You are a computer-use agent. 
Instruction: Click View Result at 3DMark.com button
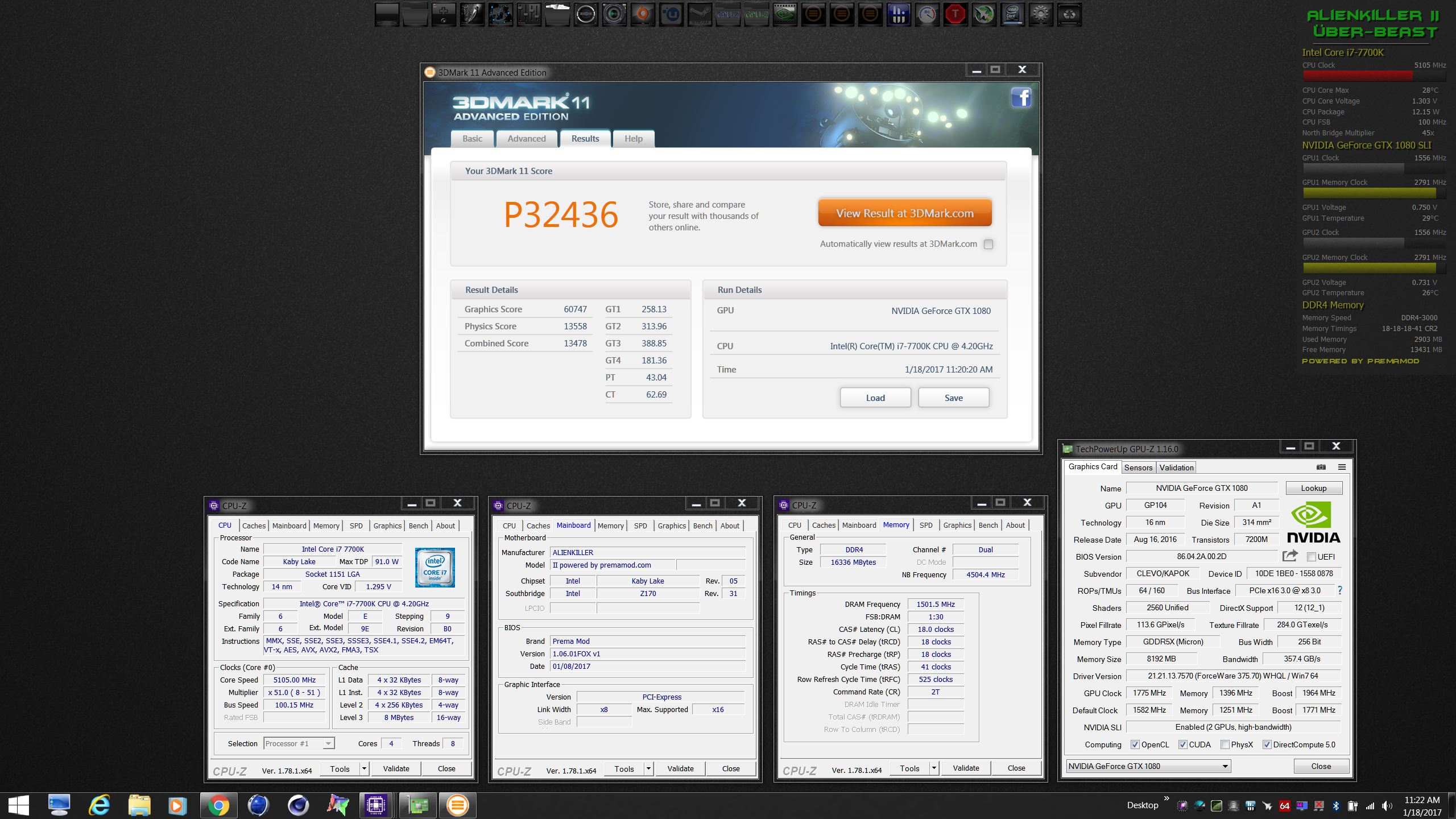[x=905, y=213]
